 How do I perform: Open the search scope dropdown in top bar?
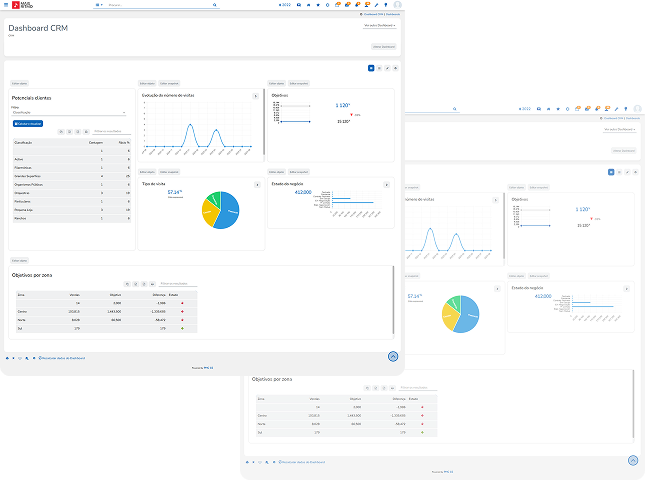tap(99, 5)
